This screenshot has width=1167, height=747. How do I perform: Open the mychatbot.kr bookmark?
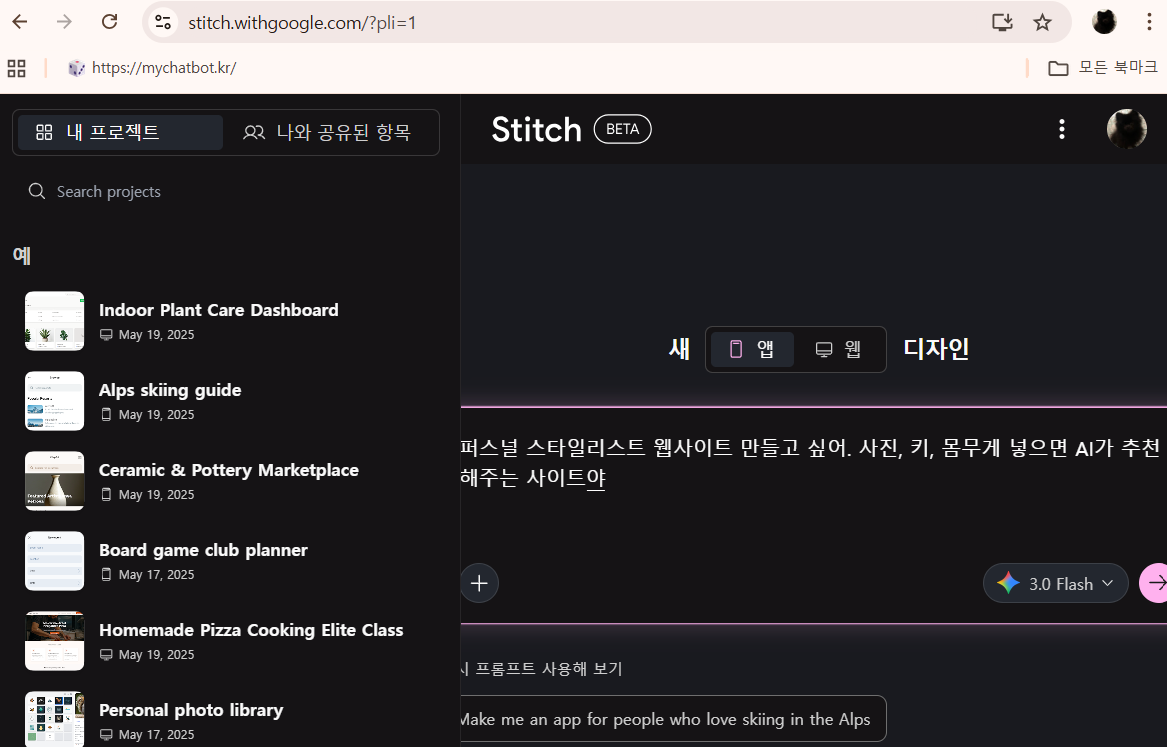click(153, 68)
